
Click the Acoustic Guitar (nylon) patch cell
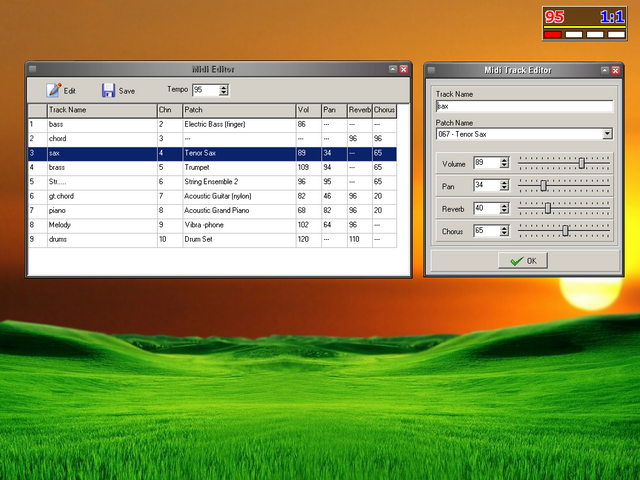click(x=239, y=196)
